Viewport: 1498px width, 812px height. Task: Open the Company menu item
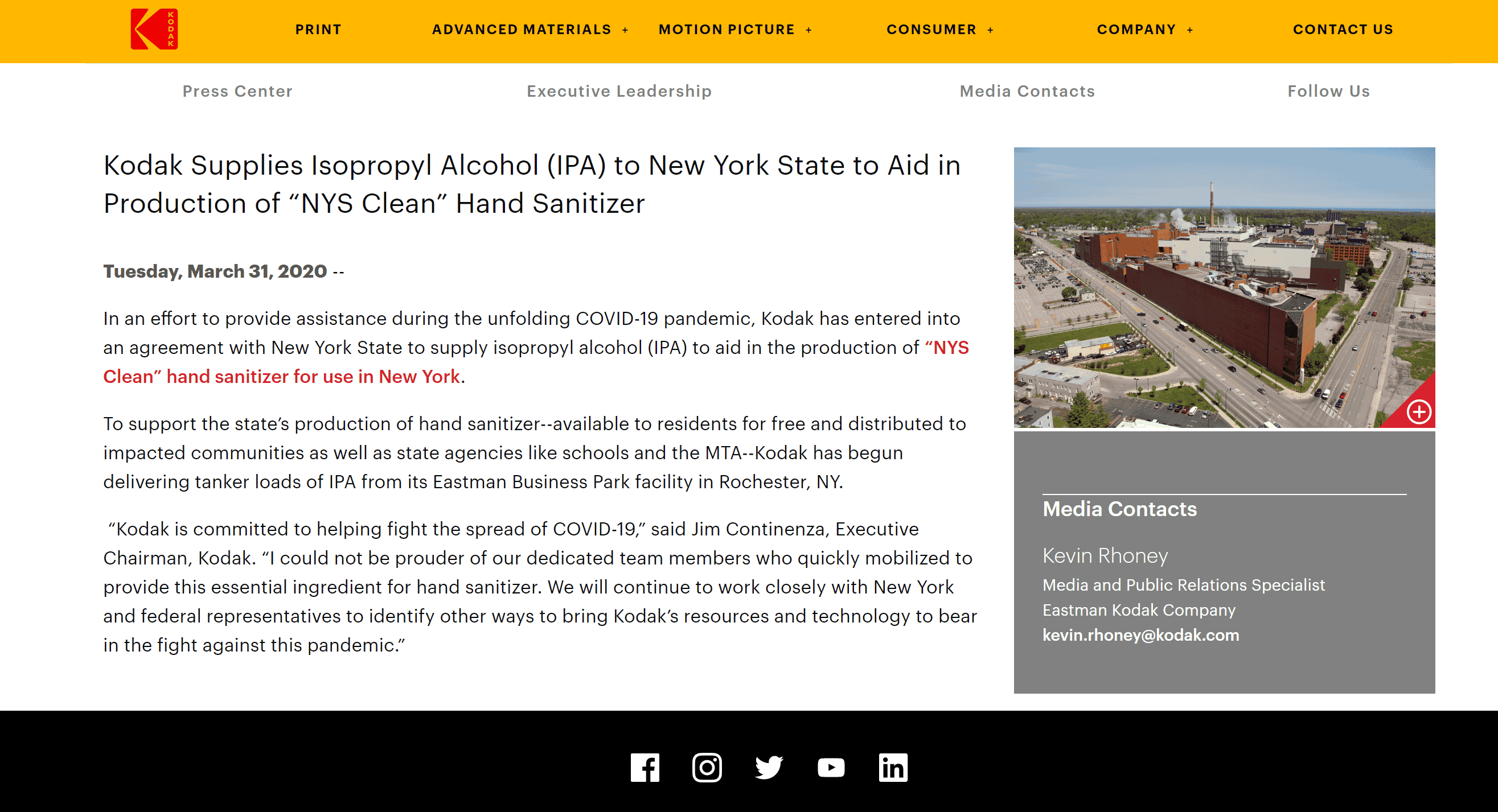1136,30
